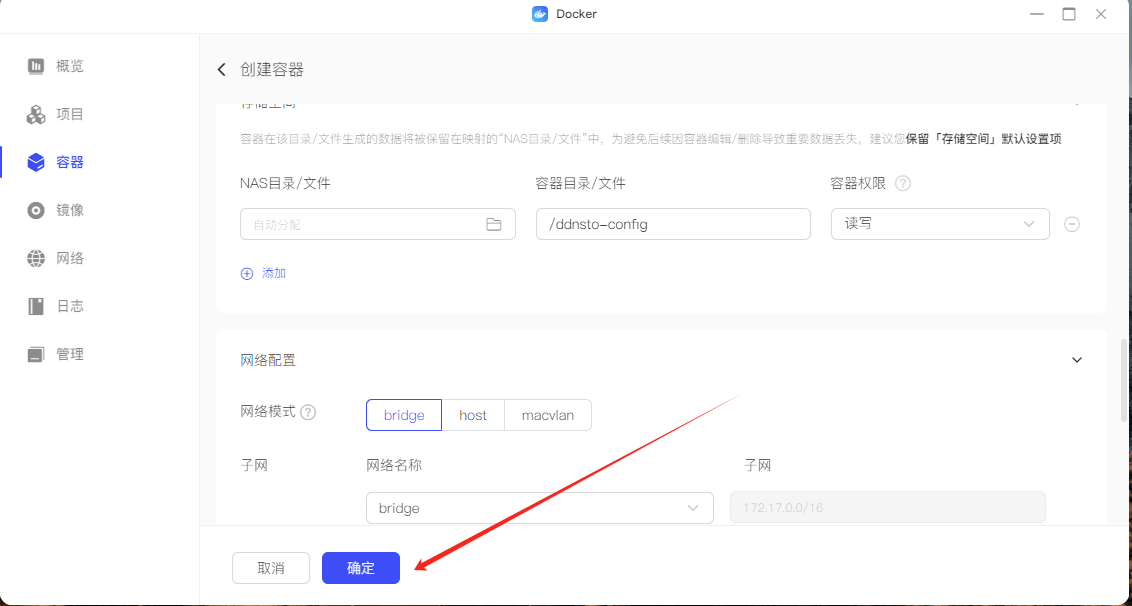Screen dimensions: 1132x606
Task: Click the 网络配置 section heading
Action: [268, 360]
